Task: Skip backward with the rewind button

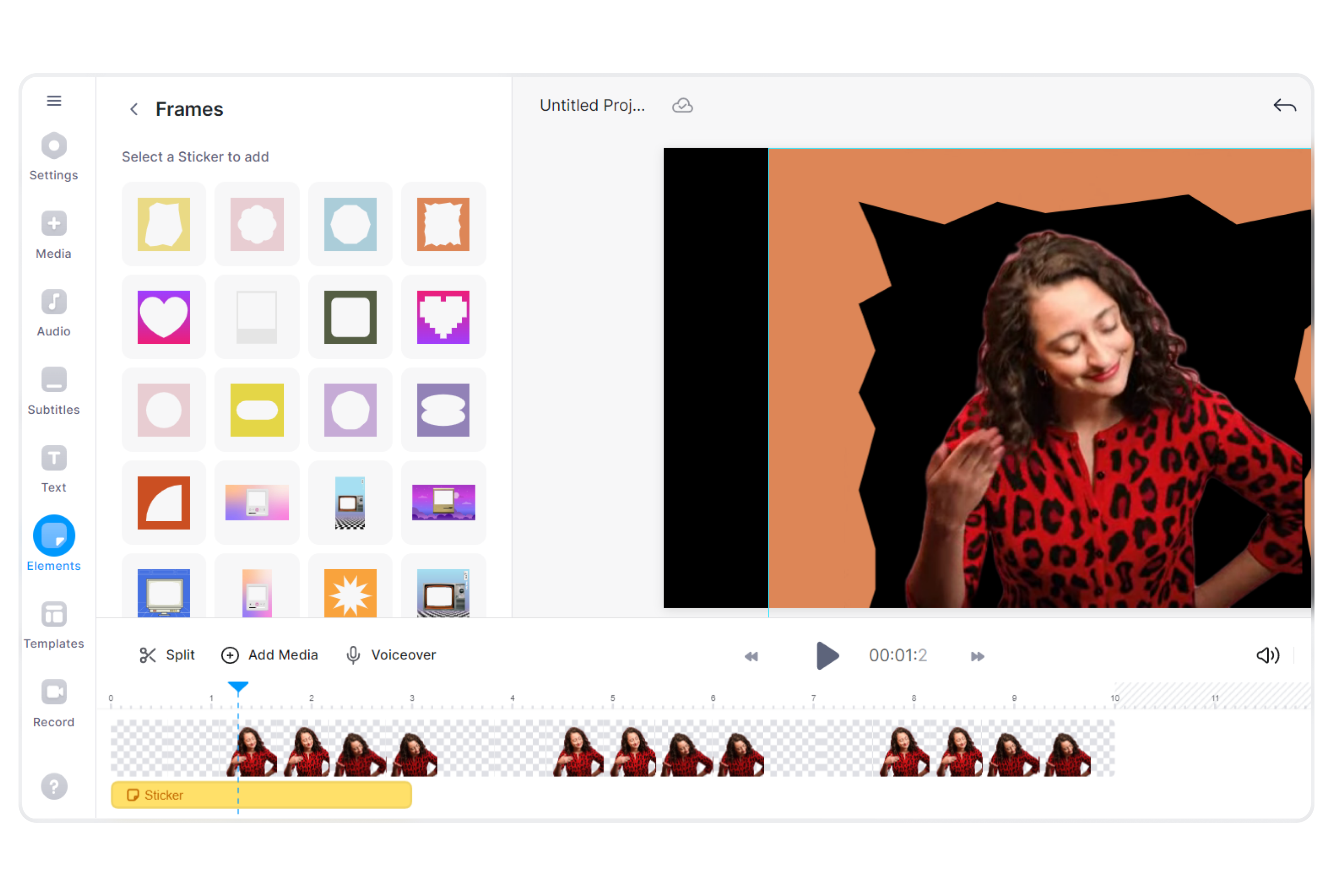Action: [x=751, y=656]
